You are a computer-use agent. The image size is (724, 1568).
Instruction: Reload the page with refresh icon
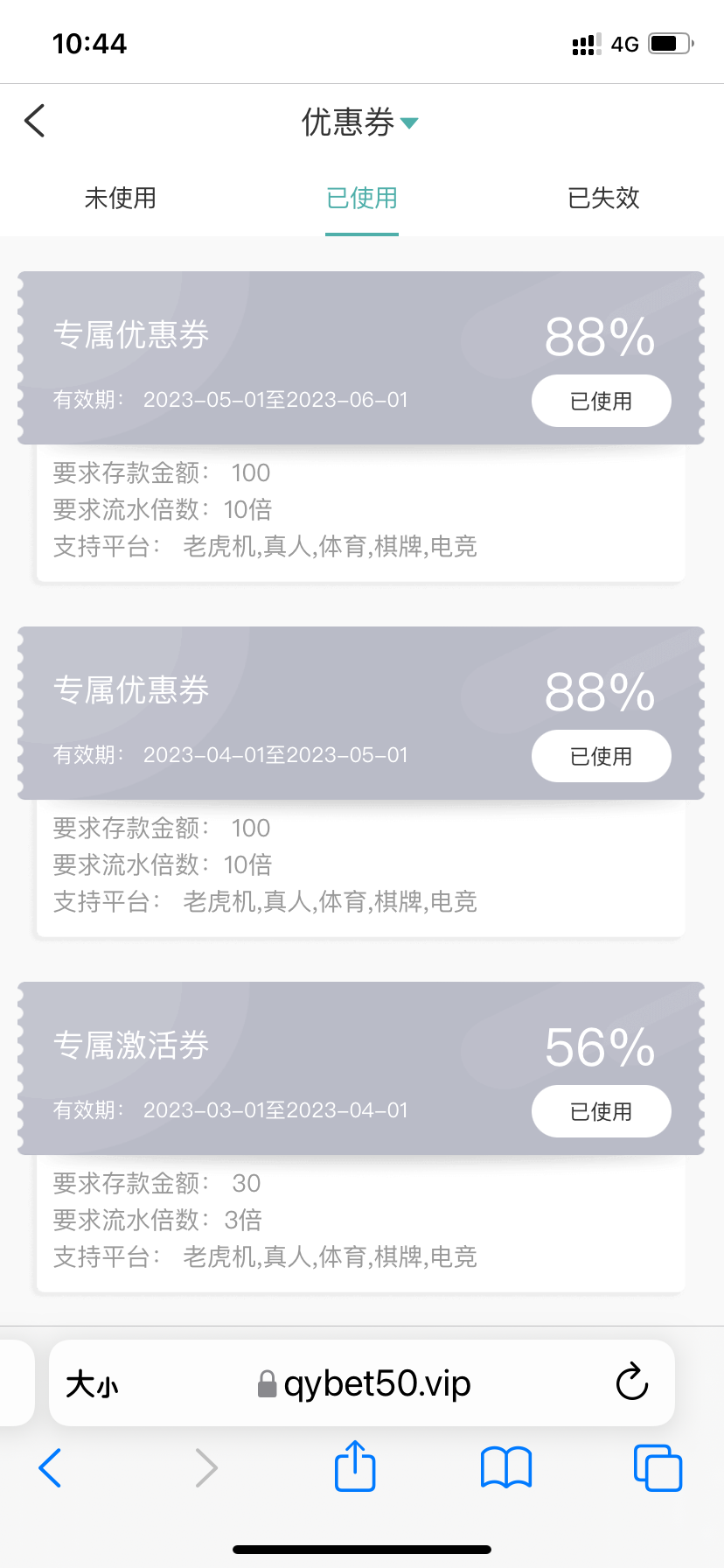pos(631,1383)
